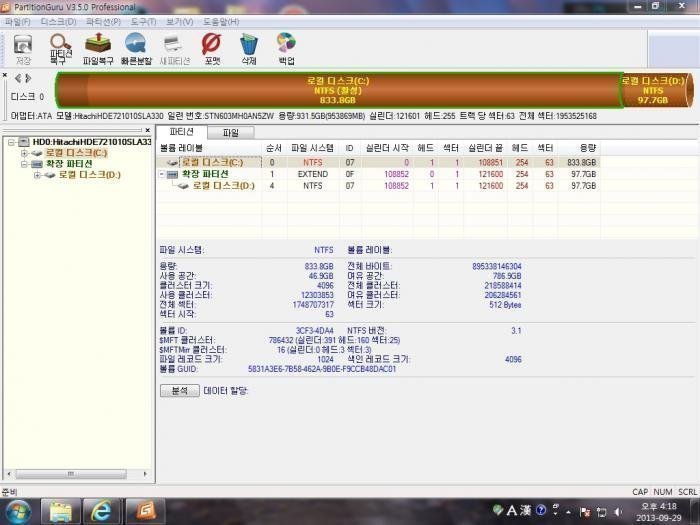
Task: Click the 786.9GB free space value
Action: [507, 276]
